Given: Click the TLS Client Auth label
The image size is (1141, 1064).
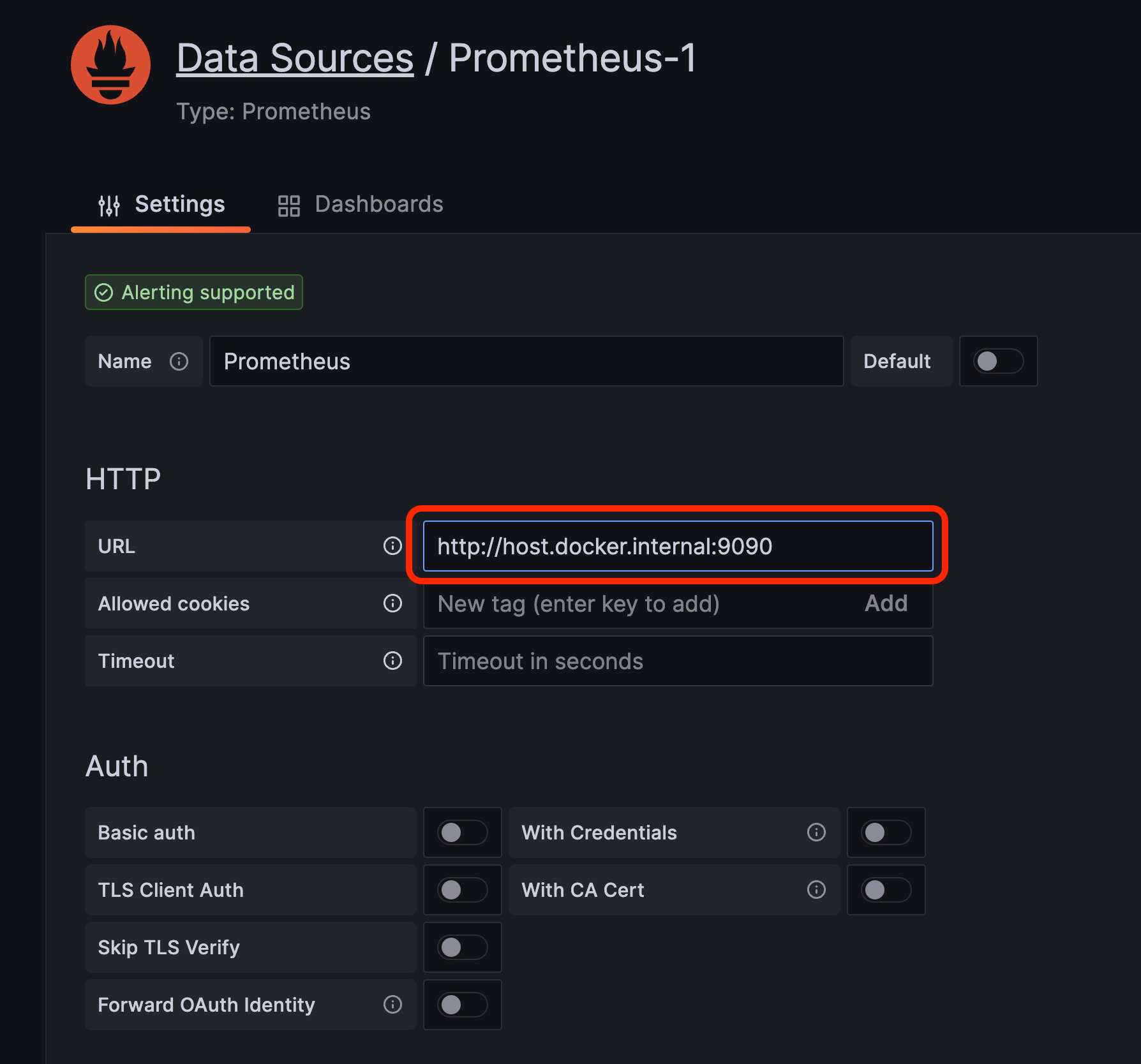Looking at the screenshot, I should pos(170,890).
